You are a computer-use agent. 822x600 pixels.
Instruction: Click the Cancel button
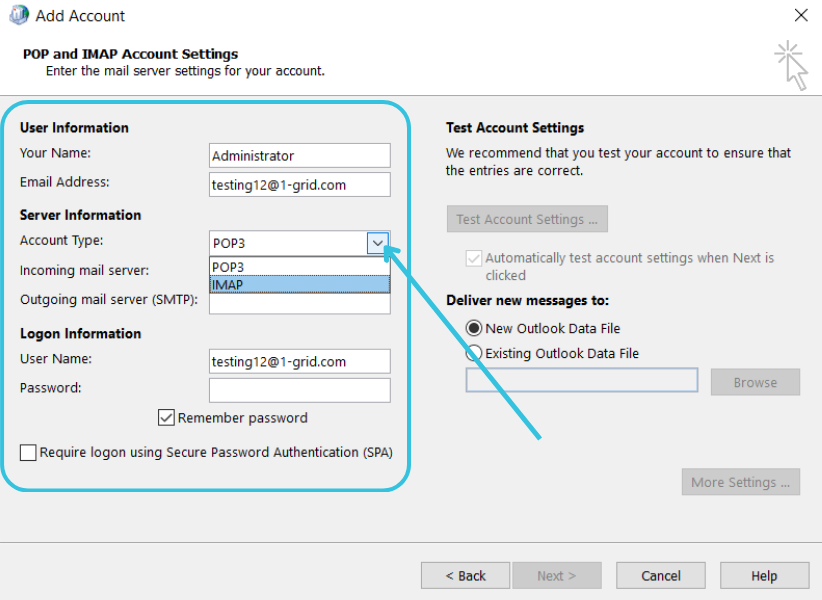[x=660, y=575]
